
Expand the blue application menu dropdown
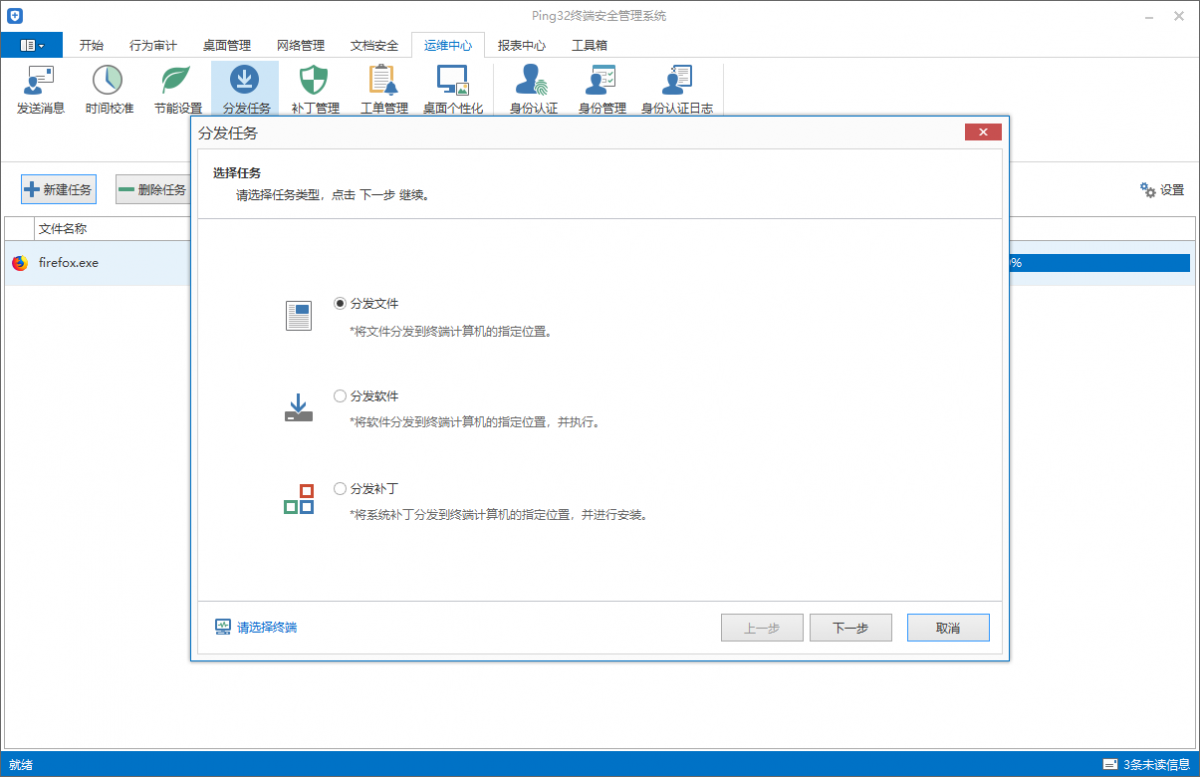click(32, 45)
